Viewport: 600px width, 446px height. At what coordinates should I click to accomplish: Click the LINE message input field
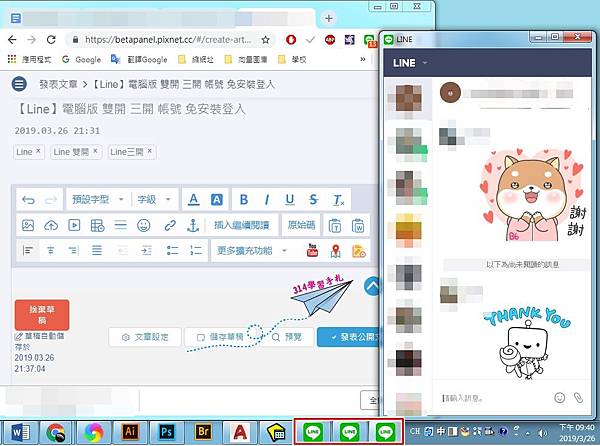tap(494, 398)
